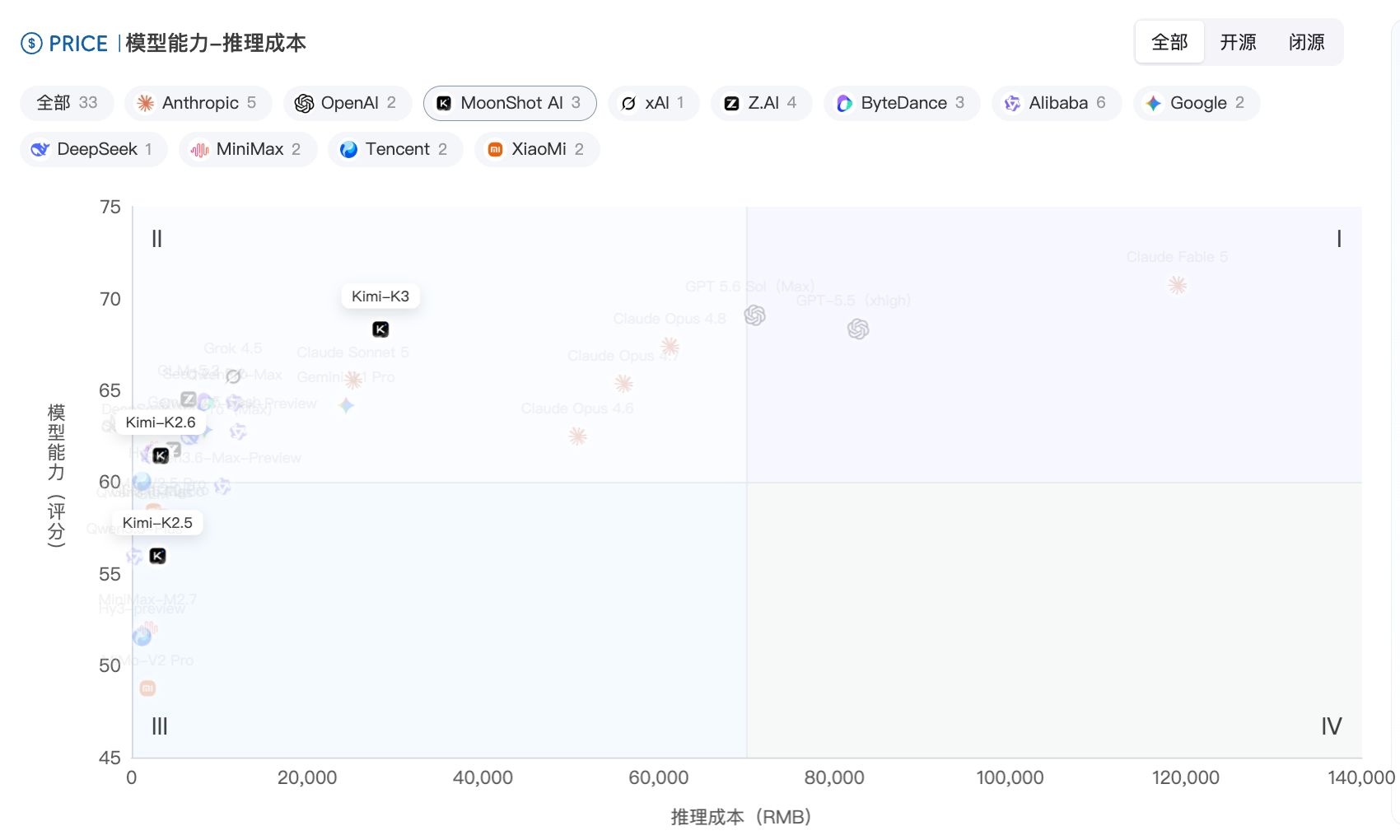Click the Grok 4.5 chart marker
This screenshot has width=1400, height=840.
coord(233,376)
